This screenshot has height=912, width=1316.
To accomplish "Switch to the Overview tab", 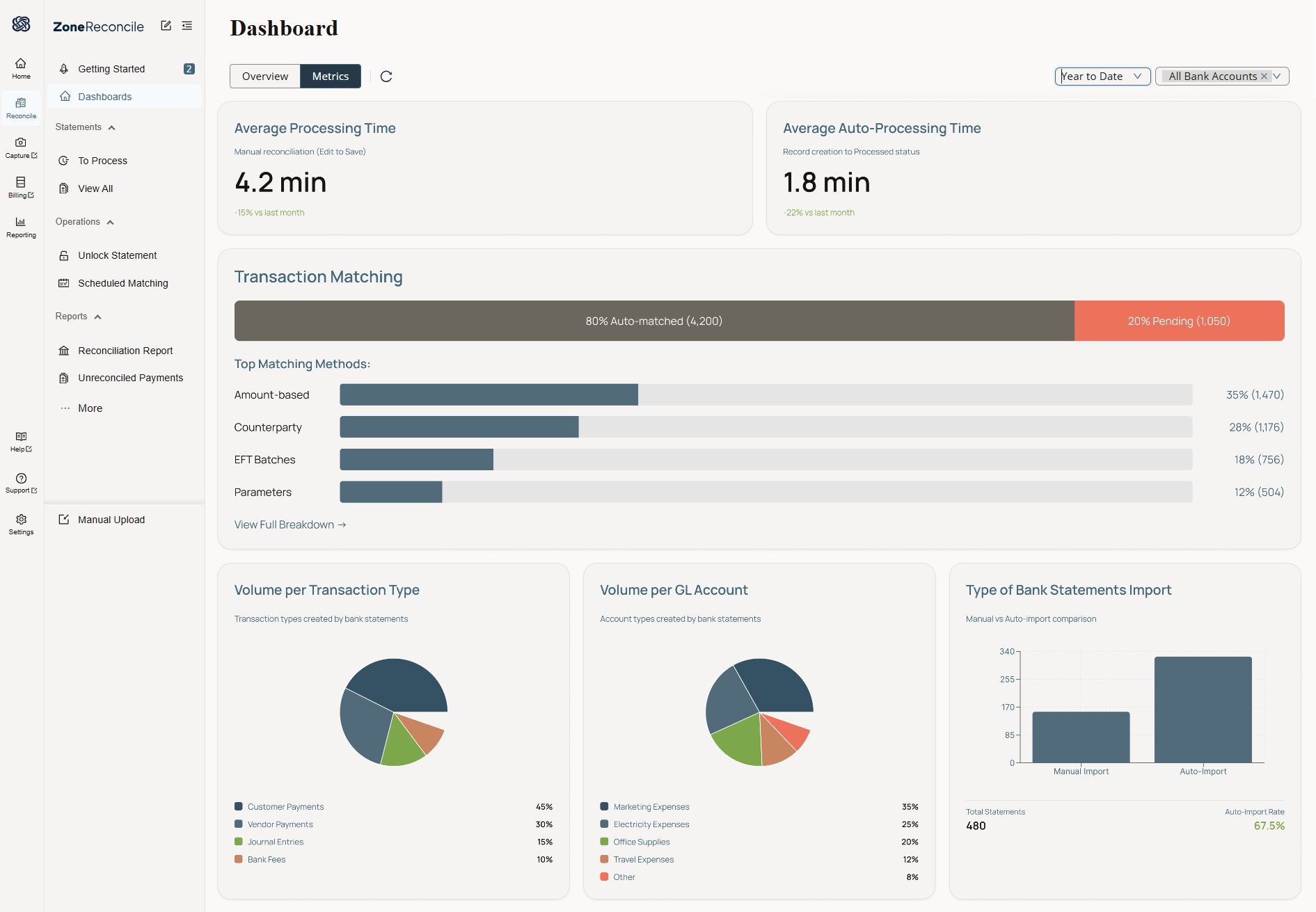I will pos(265,77).
